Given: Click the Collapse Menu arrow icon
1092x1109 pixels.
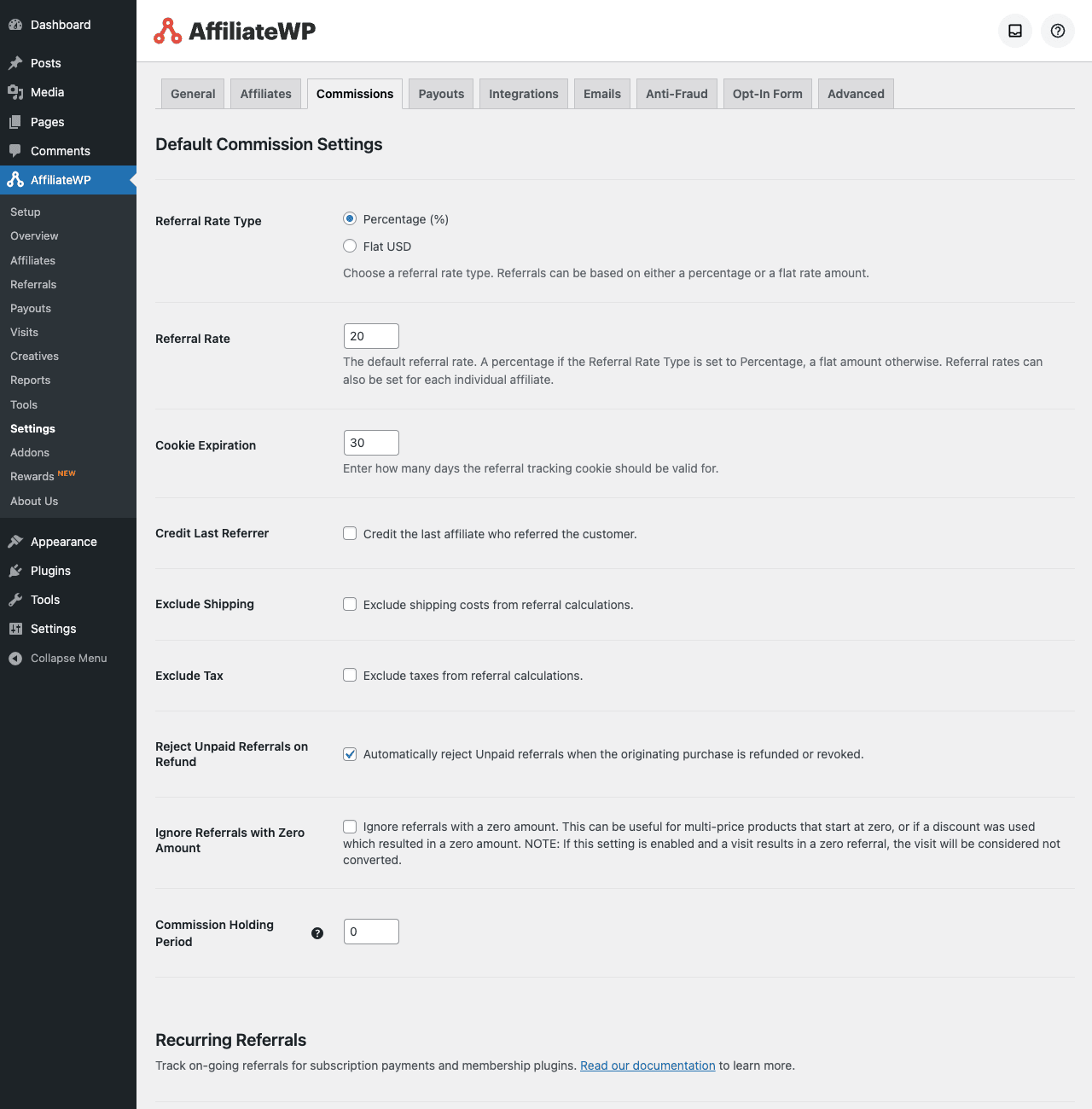Looking at the screenshot, I should click(15, 659).
